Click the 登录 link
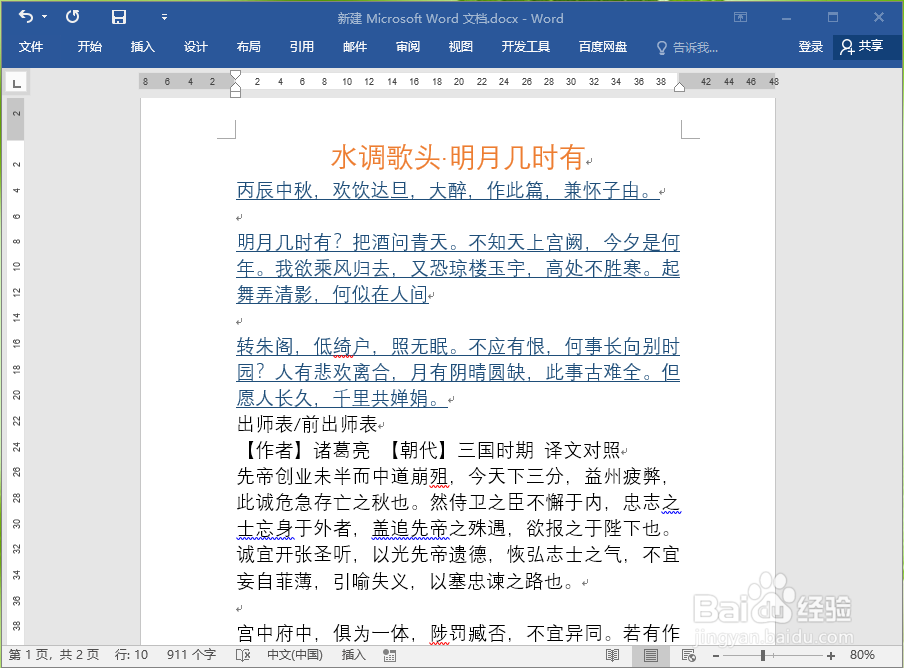Screen dimensions: 904x668 pos(810,47)
